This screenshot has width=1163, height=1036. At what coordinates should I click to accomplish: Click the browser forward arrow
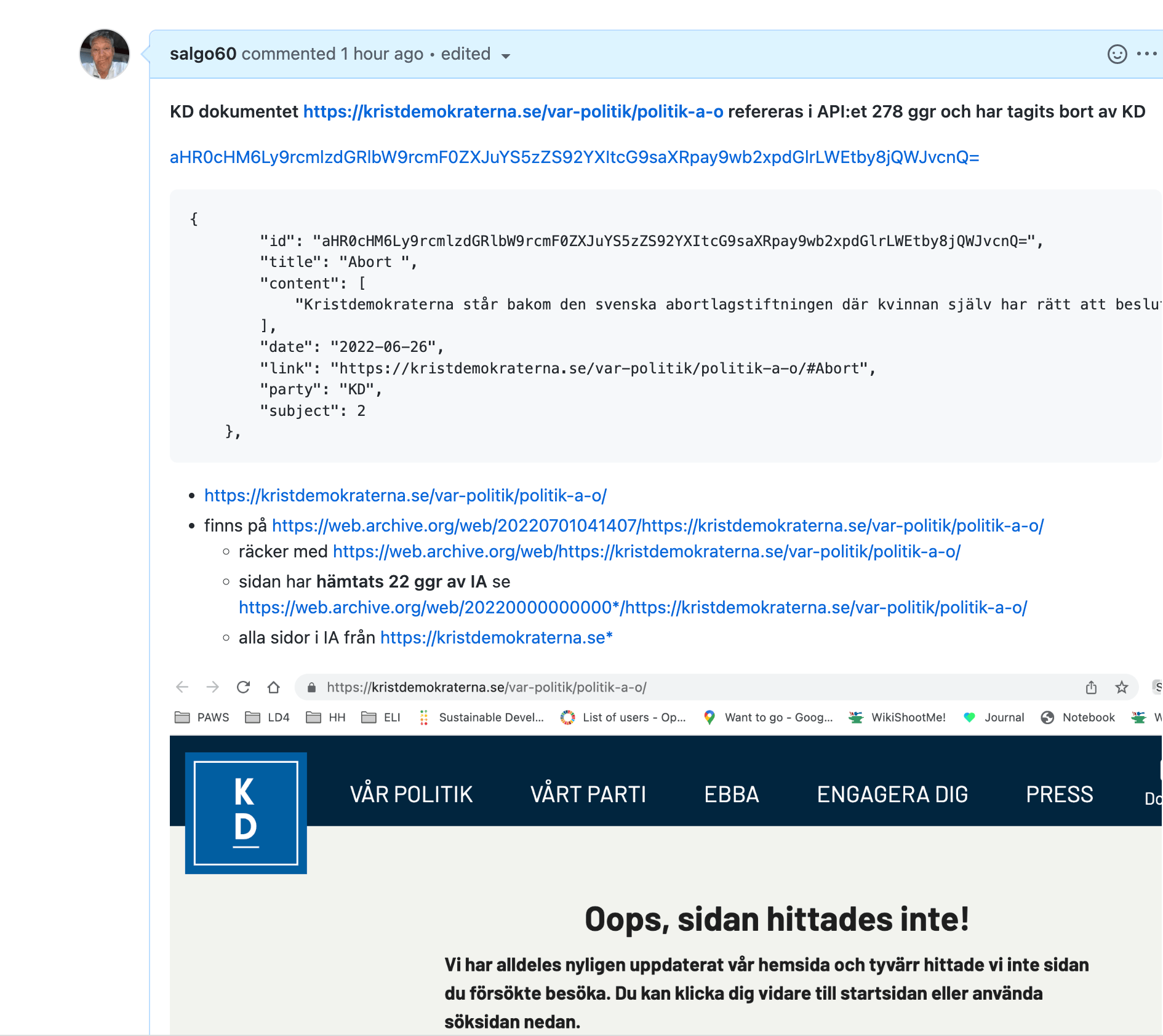click(213, 687)
